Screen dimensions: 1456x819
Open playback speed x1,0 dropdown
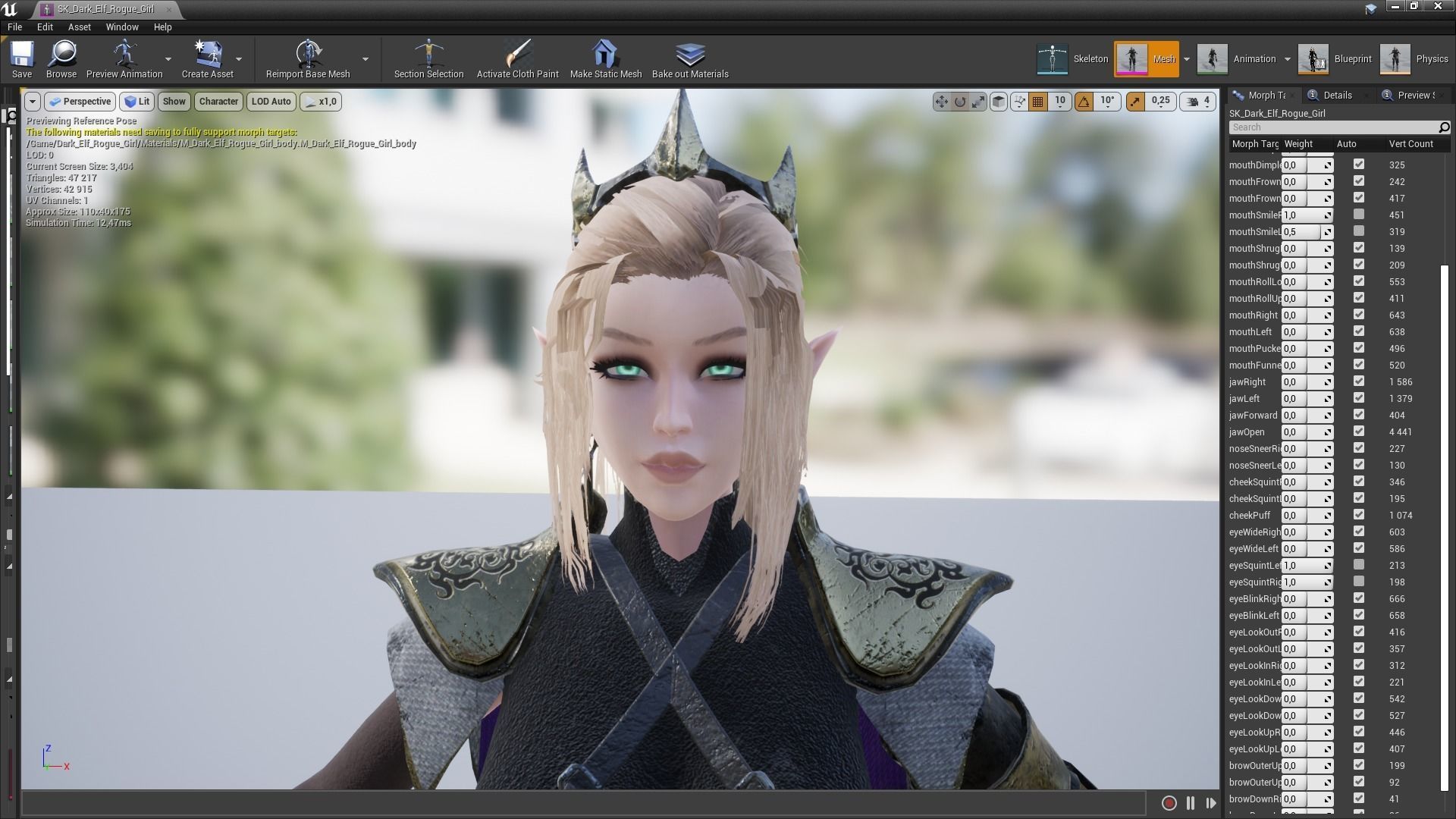click(321, 101)
